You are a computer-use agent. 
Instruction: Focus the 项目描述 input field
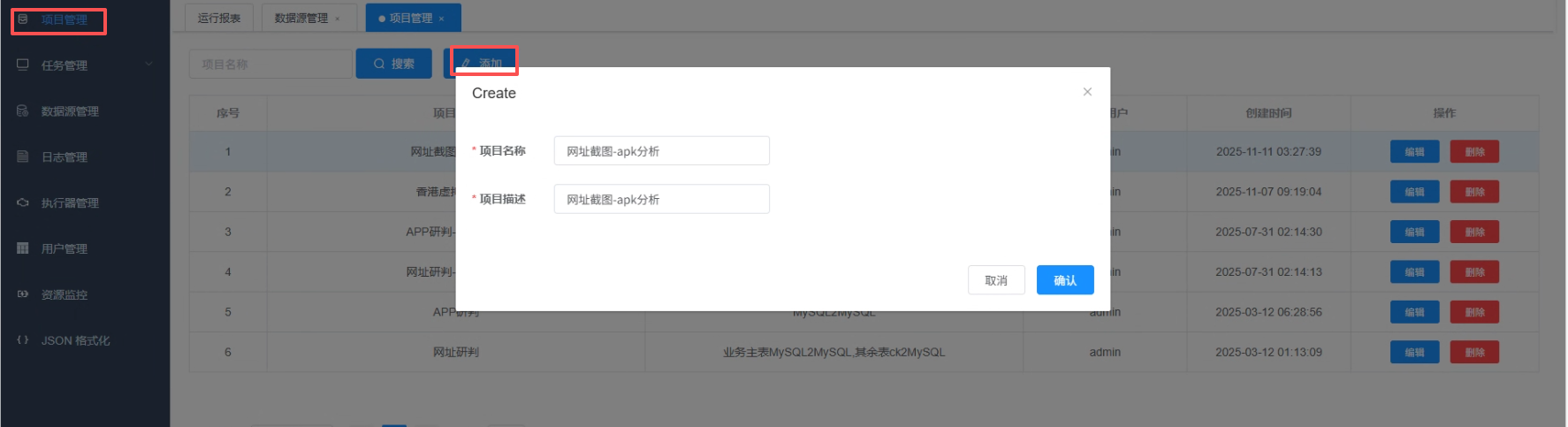click(x=661, y=200)
